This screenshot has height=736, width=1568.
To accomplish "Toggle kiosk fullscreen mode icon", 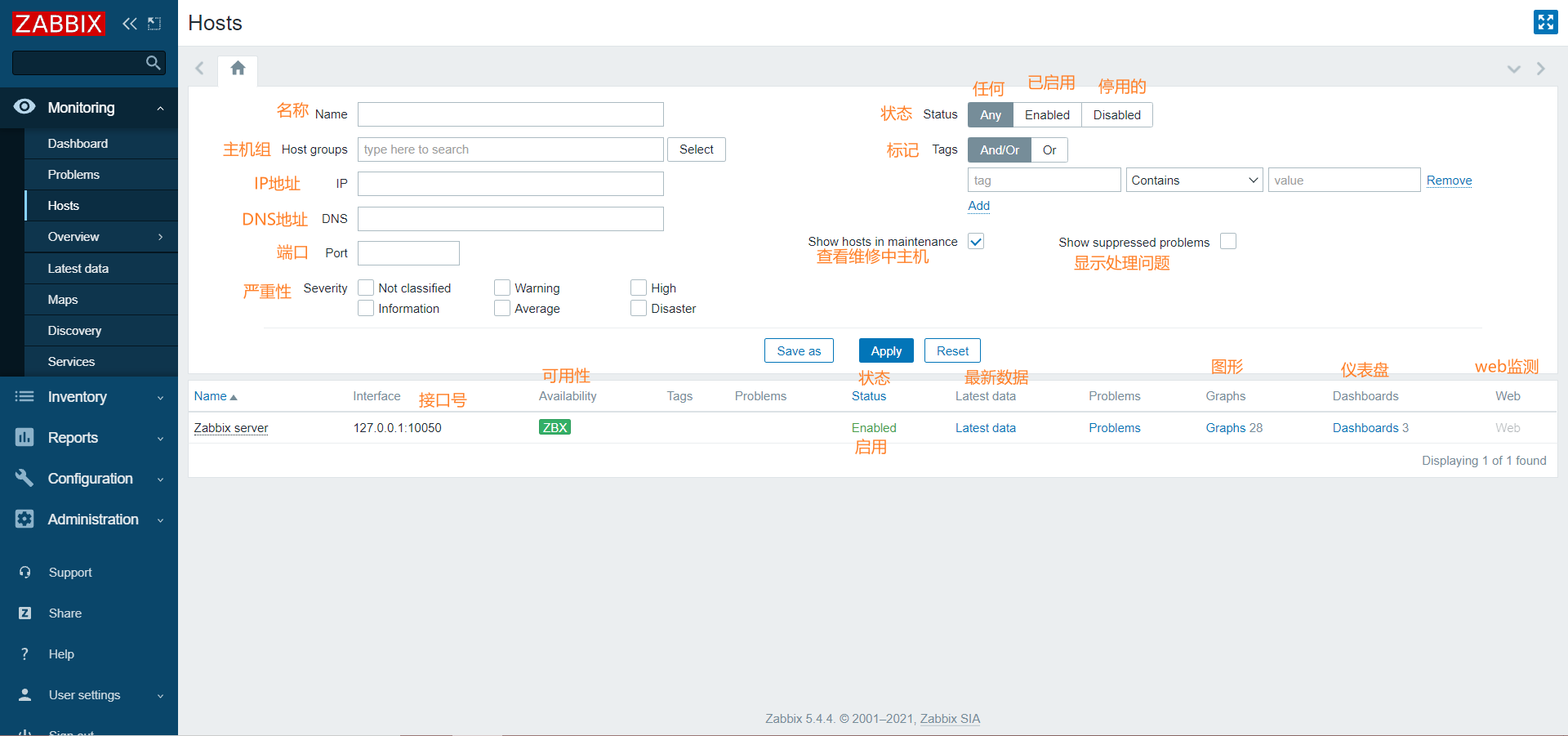I will coord(1545,22).
